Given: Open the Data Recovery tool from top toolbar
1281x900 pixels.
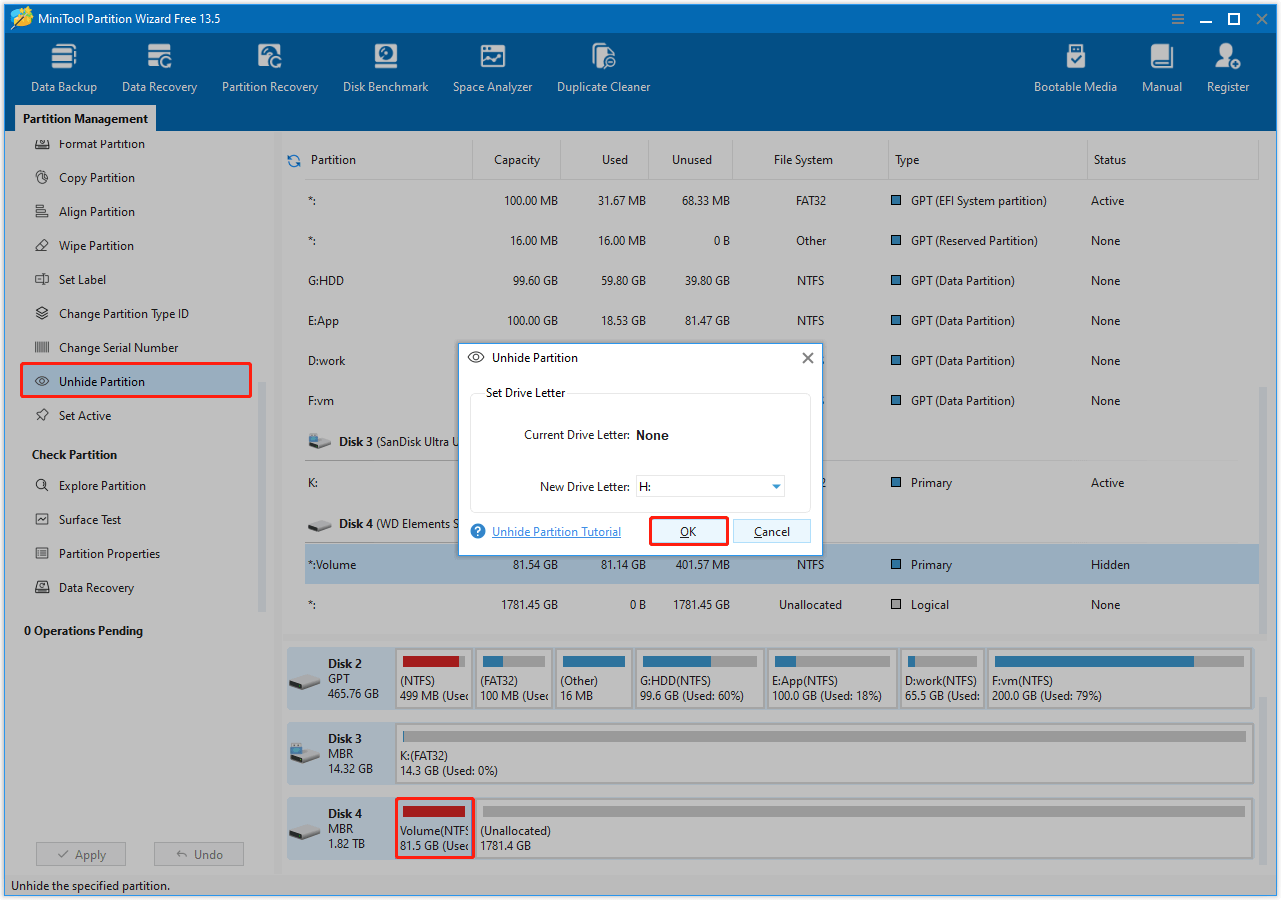Looking at the screenshot, I should tap(159, 65).
